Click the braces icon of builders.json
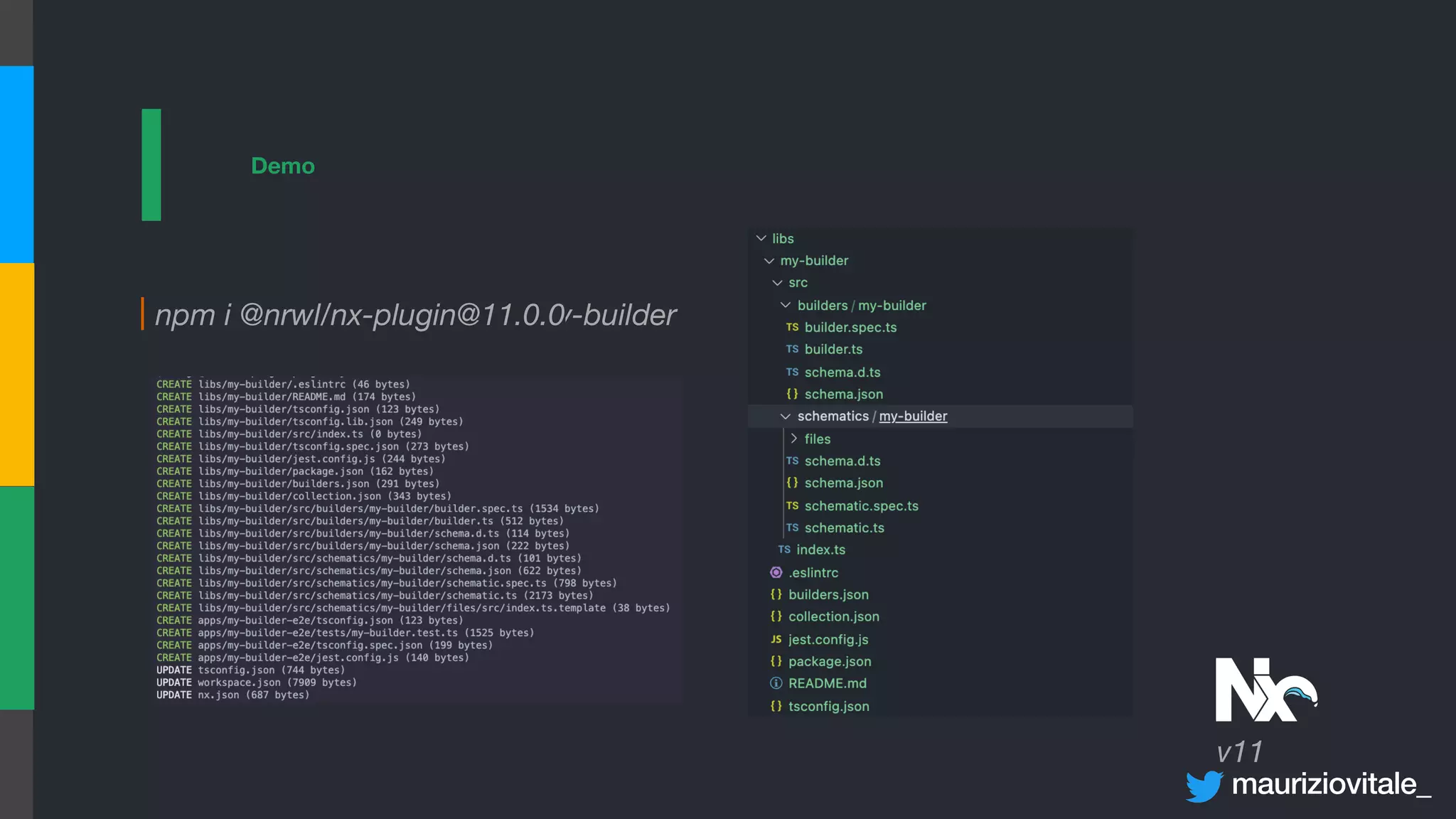This screenshot has height=819, width=1456. [x=776, y=594]
